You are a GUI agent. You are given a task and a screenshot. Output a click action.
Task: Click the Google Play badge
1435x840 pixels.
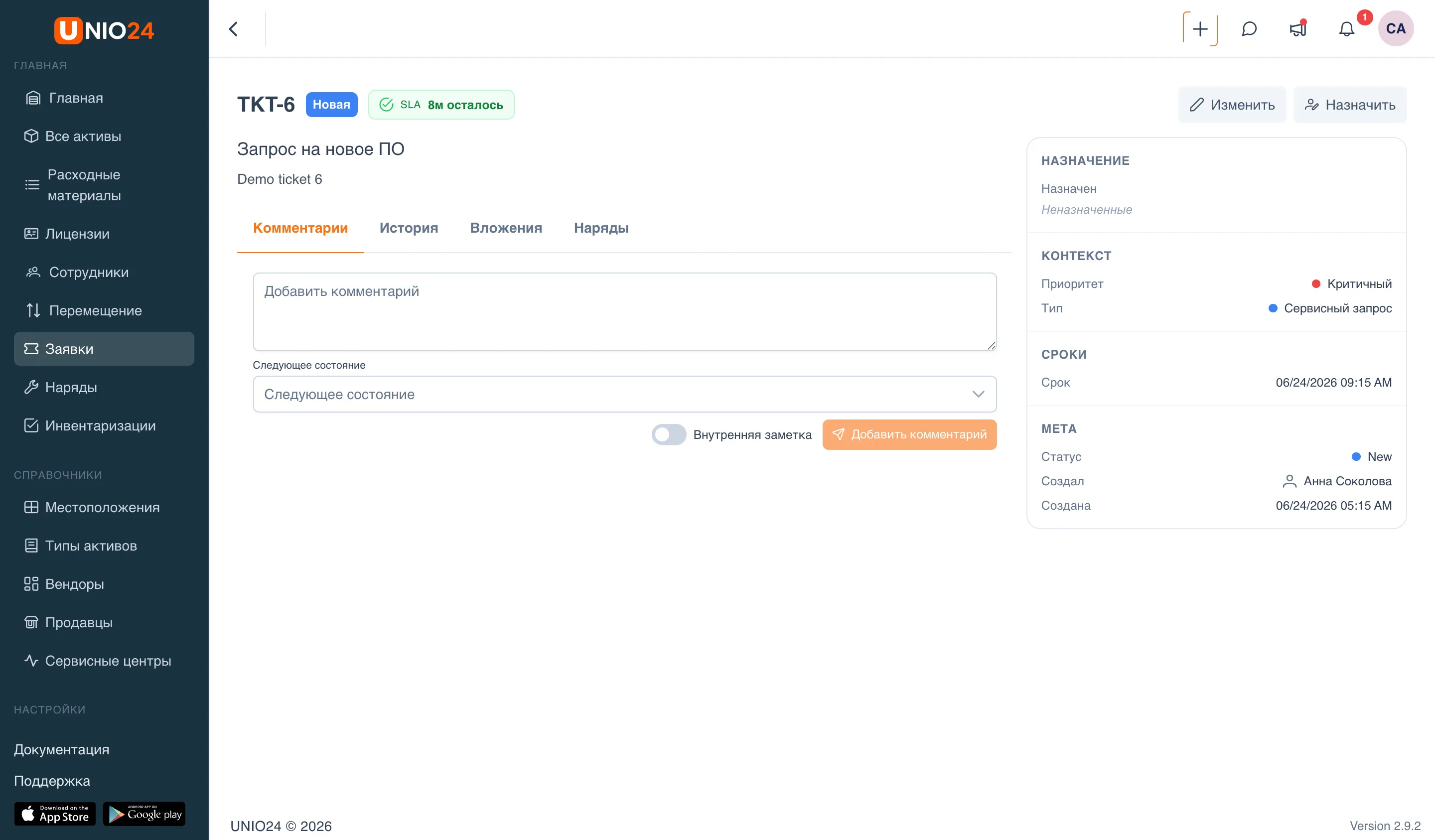tap(144, 814)
